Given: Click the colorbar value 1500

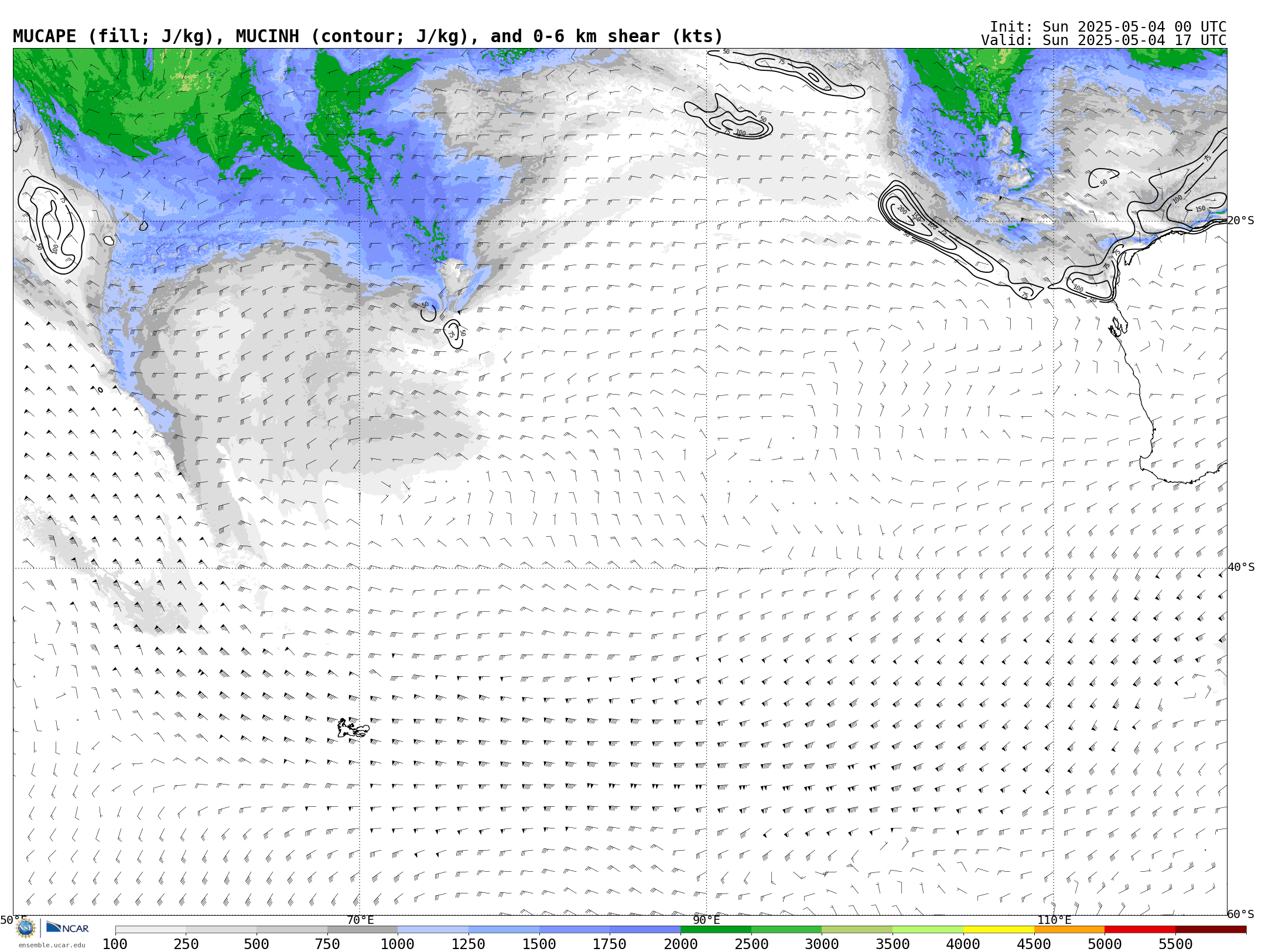Looking at the screenshot, I should (539, 944).
